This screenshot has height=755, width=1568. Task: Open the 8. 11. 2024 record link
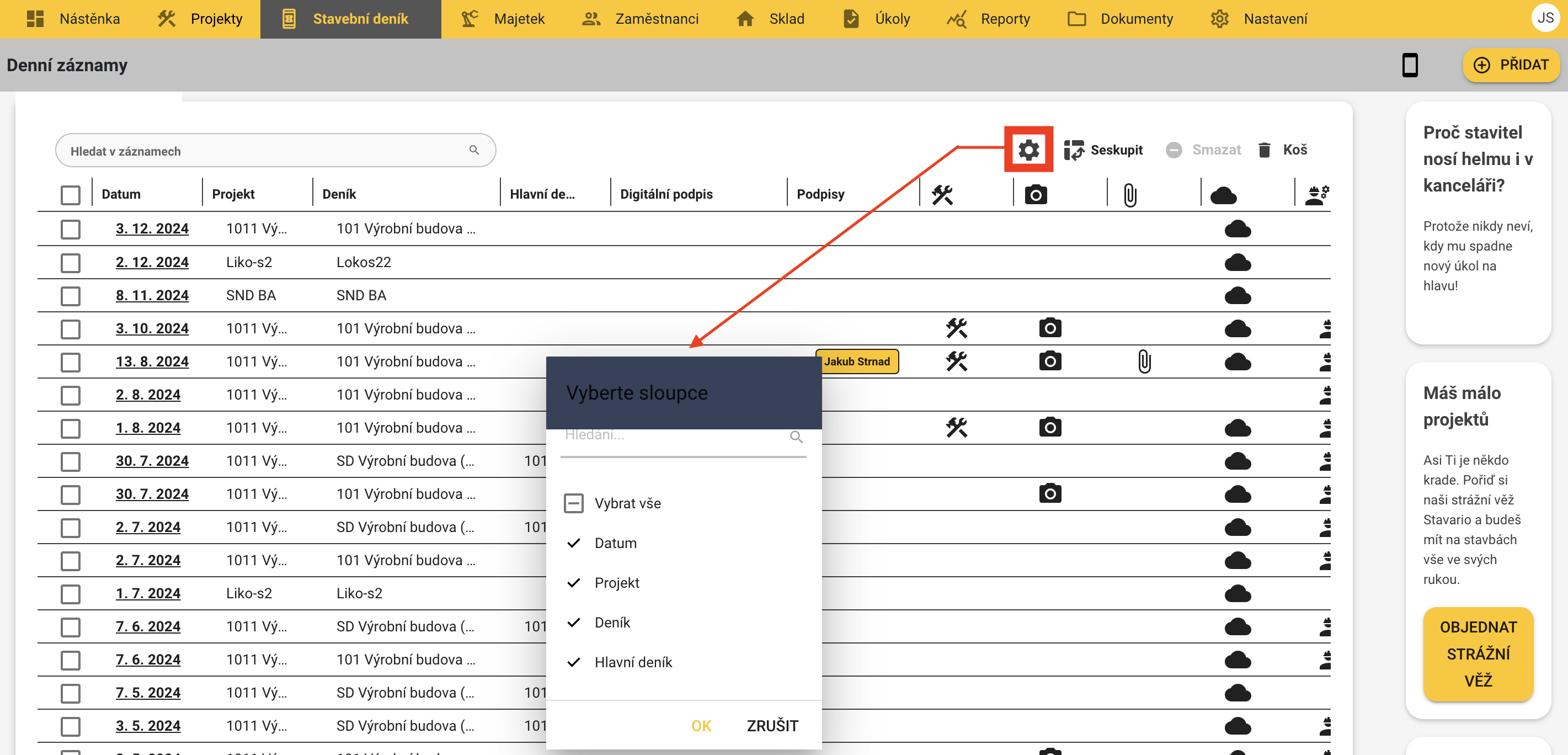click(152, 295)
